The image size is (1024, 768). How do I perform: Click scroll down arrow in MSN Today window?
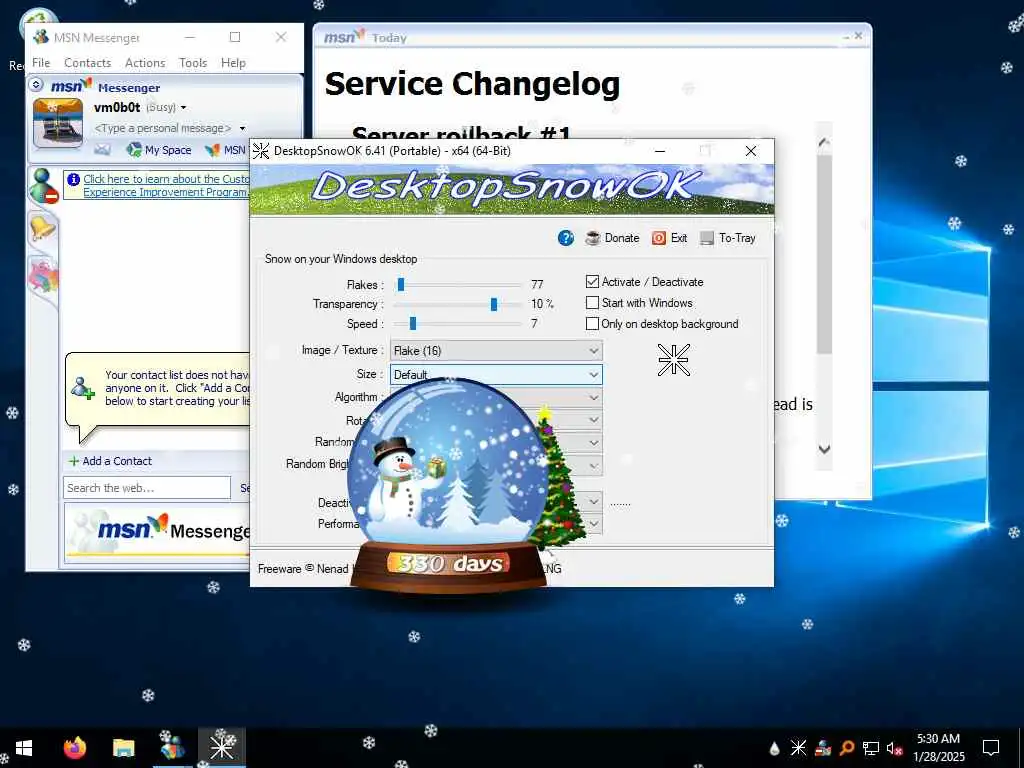tap(824, 449)
